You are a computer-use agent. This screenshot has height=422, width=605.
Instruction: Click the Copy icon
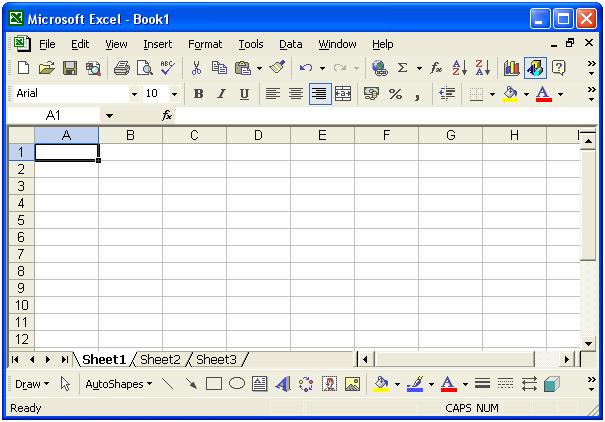[219, 68]
